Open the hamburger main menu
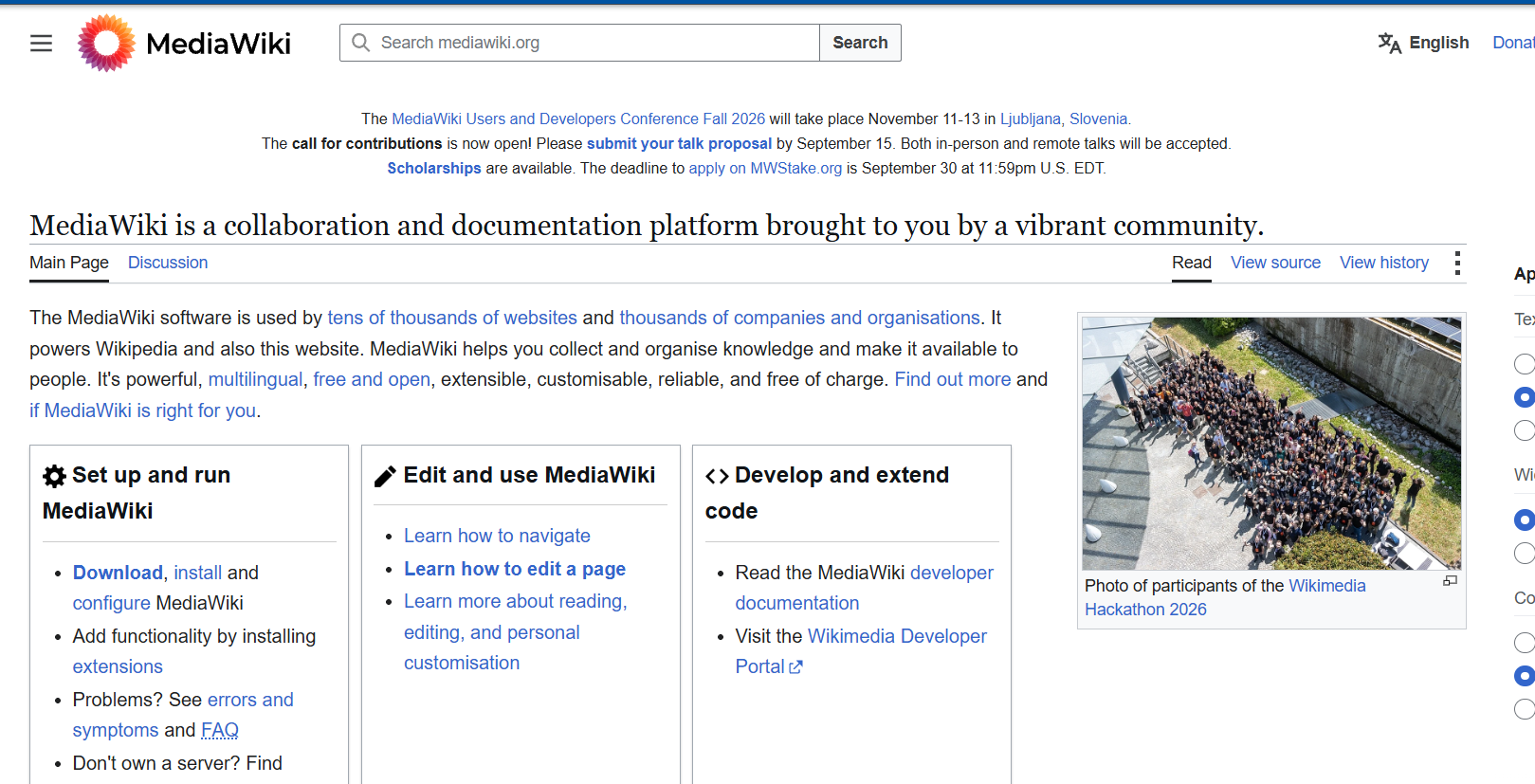 41,43
